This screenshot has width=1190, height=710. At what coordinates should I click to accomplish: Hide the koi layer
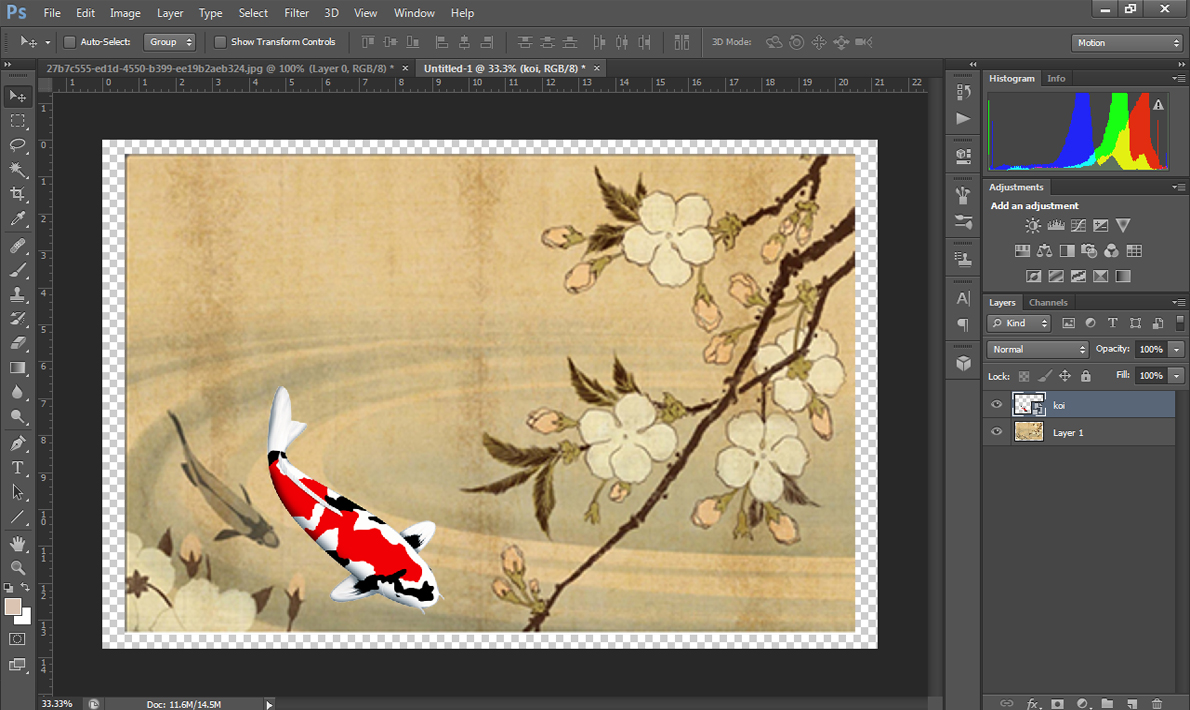pyautogui.click(x=996, y=405)
